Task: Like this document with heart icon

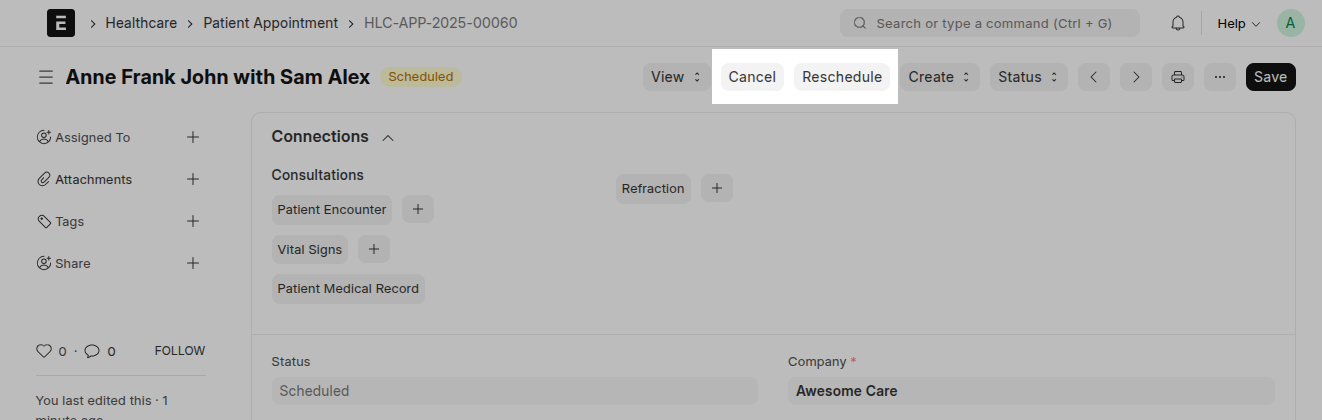Action: tap(43, 351)
